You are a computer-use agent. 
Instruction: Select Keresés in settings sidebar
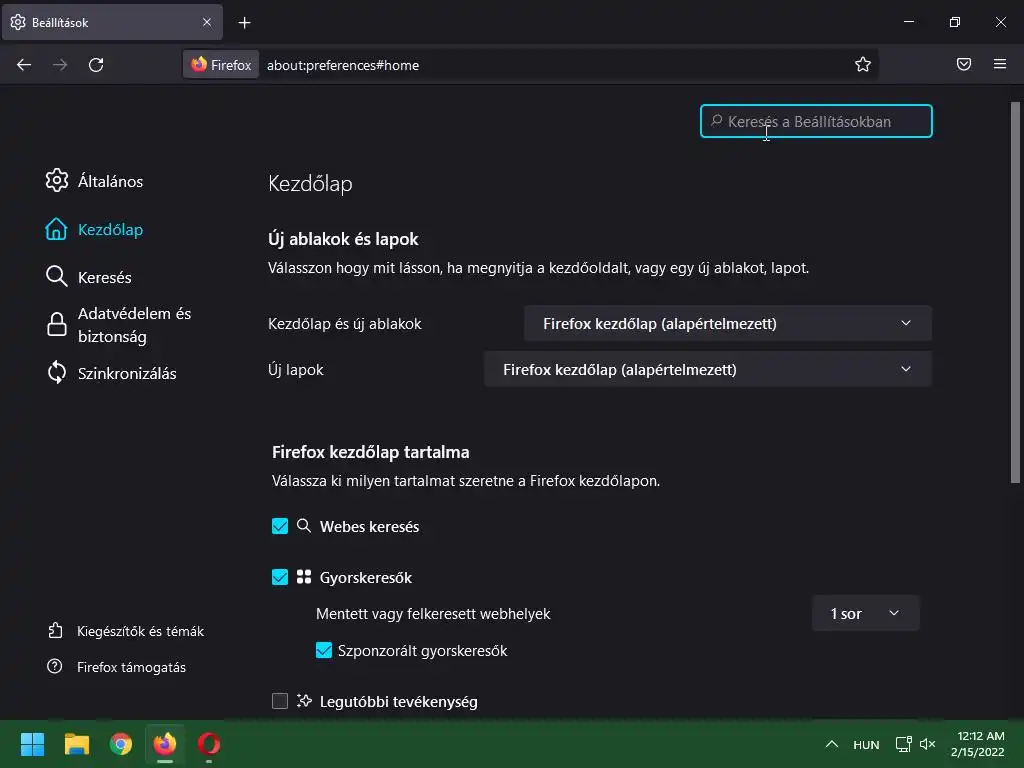click(x=104, y=277)
